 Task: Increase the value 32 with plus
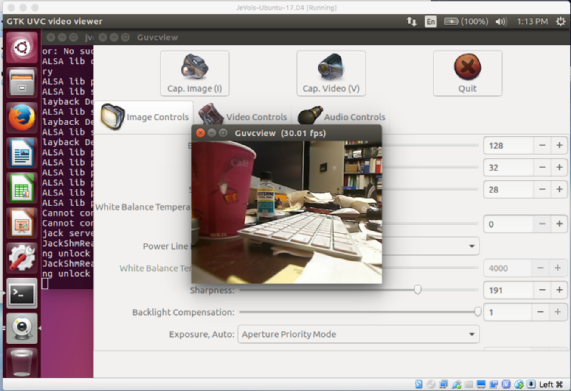click(x=559, y=167)
